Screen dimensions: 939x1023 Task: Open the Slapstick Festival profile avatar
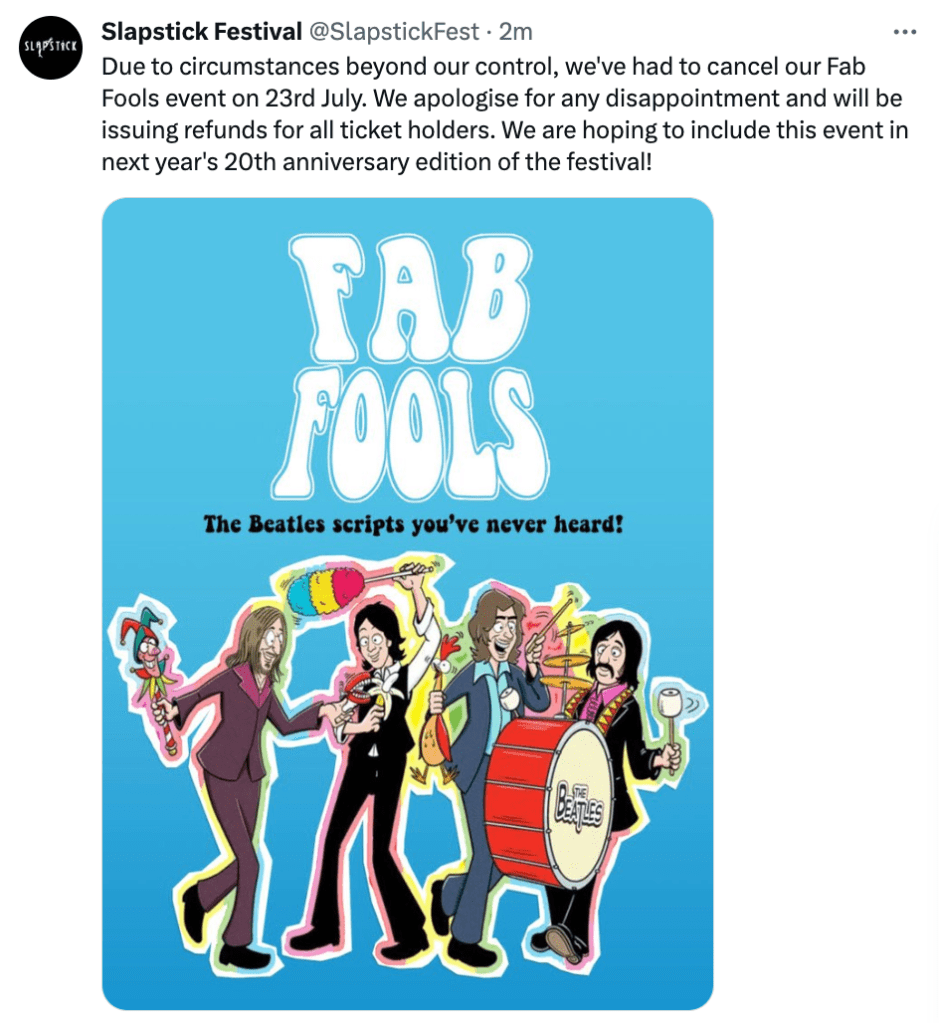[50, 48]
